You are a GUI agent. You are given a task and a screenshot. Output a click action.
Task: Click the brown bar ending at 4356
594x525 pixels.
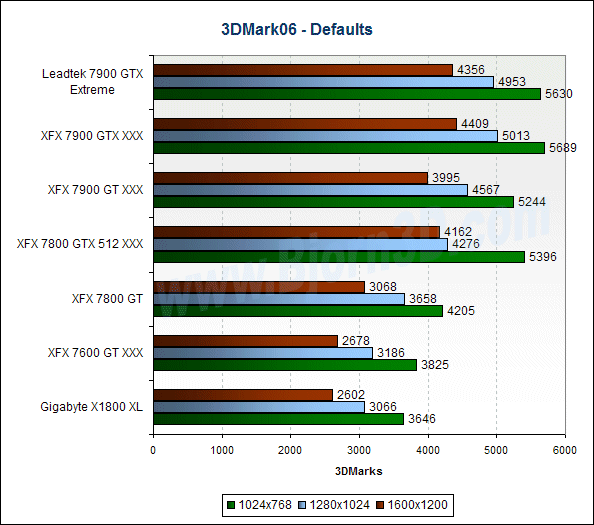303,70
